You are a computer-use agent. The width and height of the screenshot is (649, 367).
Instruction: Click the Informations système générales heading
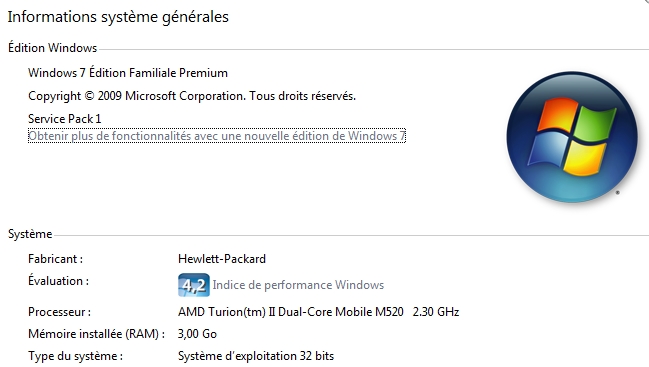[x=118, y=17]
